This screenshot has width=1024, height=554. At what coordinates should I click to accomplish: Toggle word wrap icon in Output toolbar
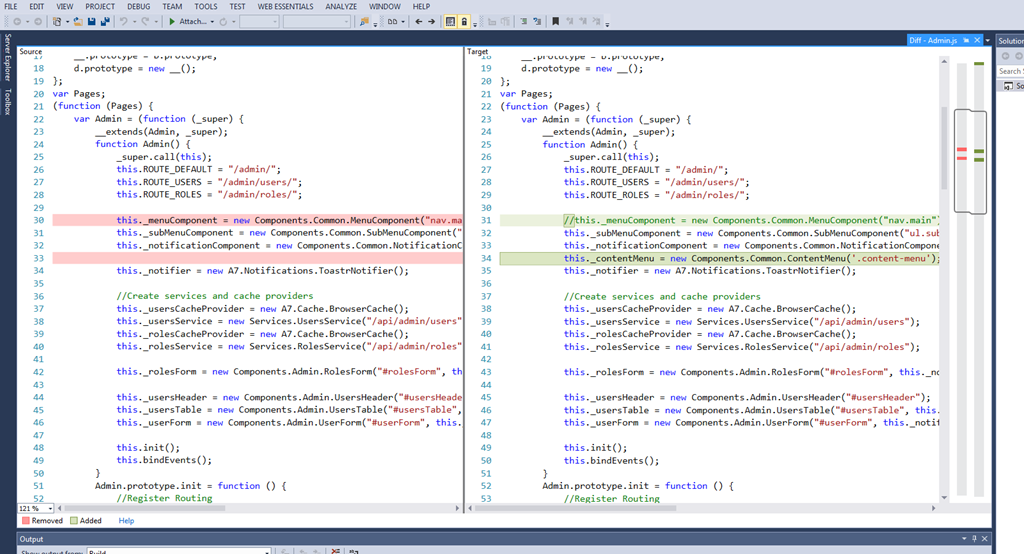click(353, 551)
